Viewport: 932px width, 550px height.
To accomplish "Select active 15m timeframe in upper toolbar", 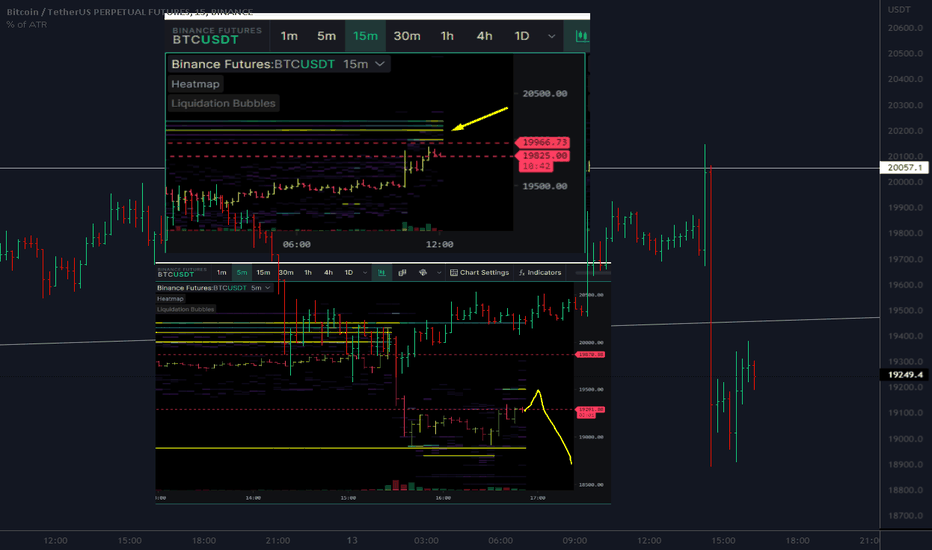I will tap(365, 36).
